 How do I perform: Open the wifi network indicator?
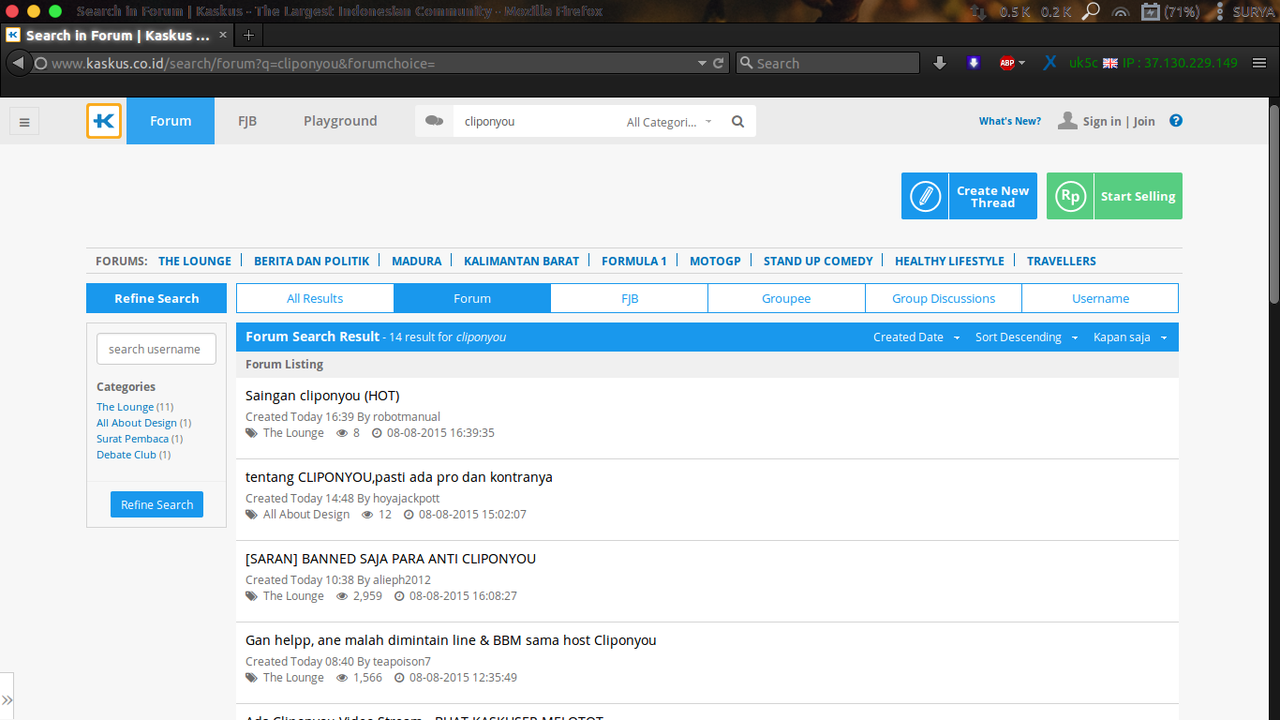coord(1121,12)
